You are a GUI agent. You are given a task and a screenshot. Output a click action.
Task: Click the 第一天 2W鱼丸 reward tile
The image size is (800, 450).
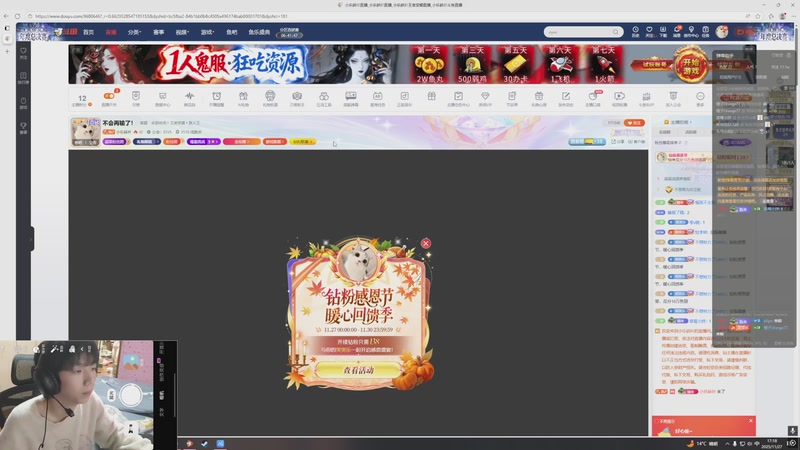coord(429,64)
